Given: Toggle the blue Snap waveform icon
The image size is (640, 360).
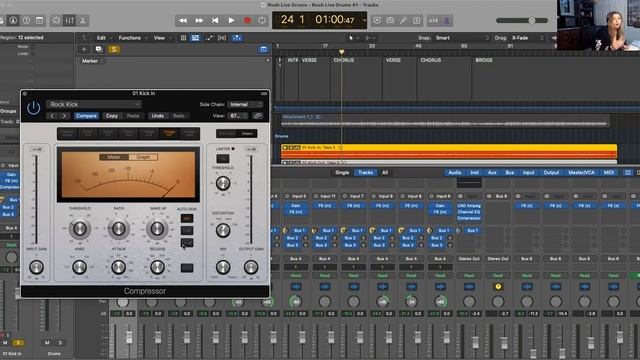Looking at the screenshot, I should point(236,38).
